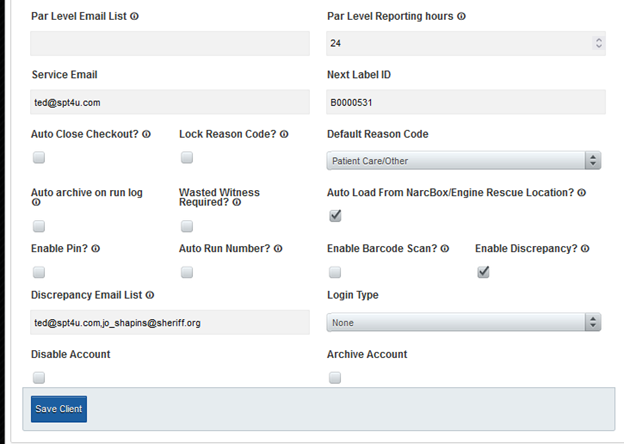Click into the Service Email field

170,102
